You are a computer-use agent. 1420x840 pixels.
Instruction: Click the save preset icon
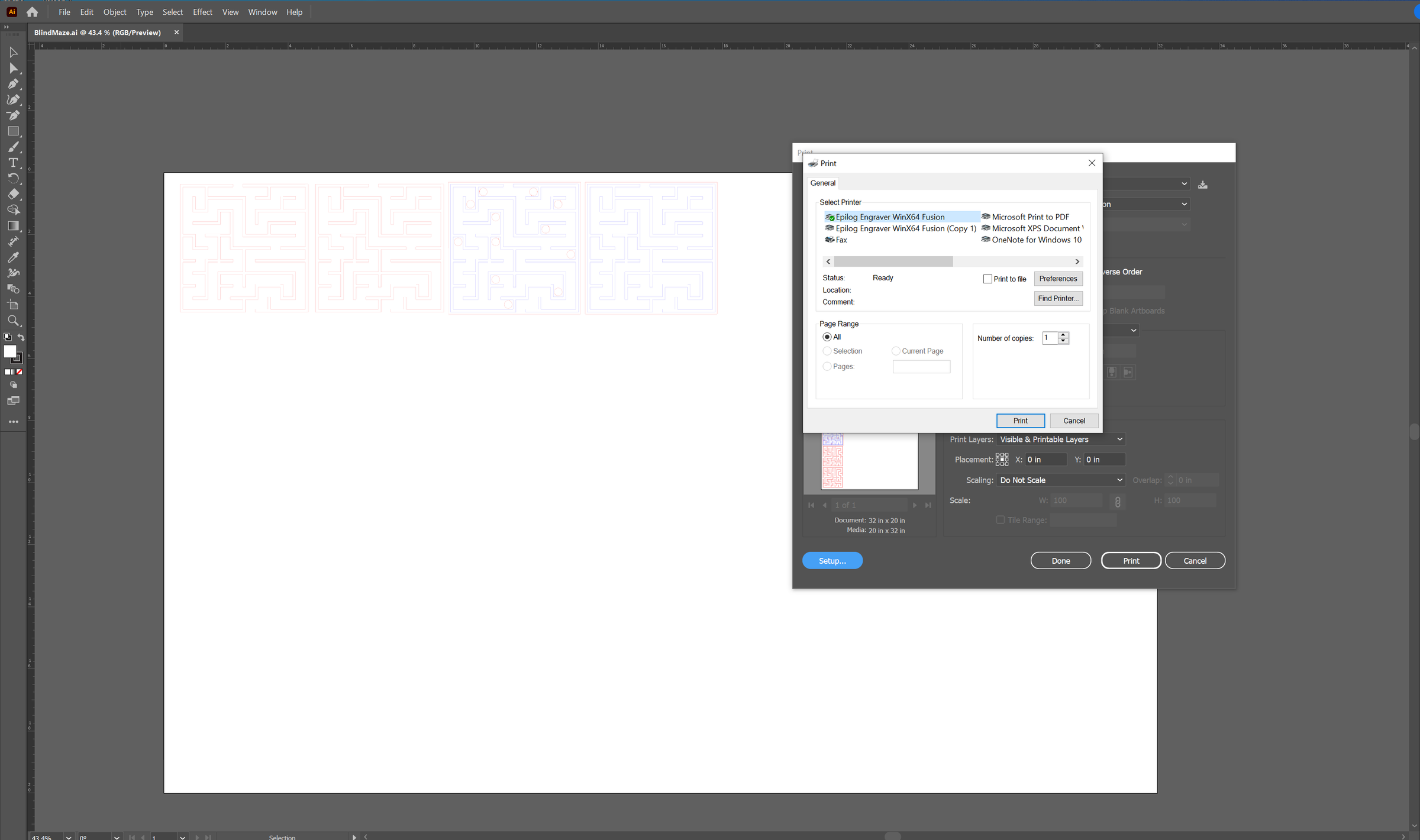point(1202,185)
